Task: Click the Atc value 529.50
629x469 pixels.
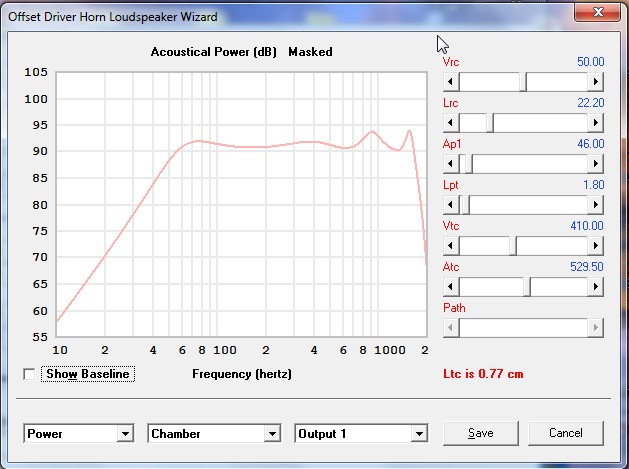Action: (x=587, y=266)
